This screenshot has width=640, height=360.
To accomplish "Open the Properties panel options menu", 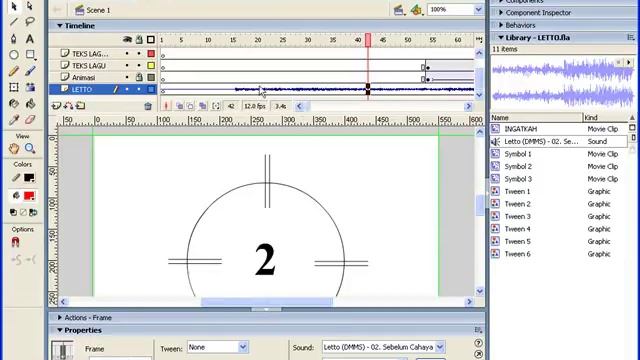I will (478, 330).
